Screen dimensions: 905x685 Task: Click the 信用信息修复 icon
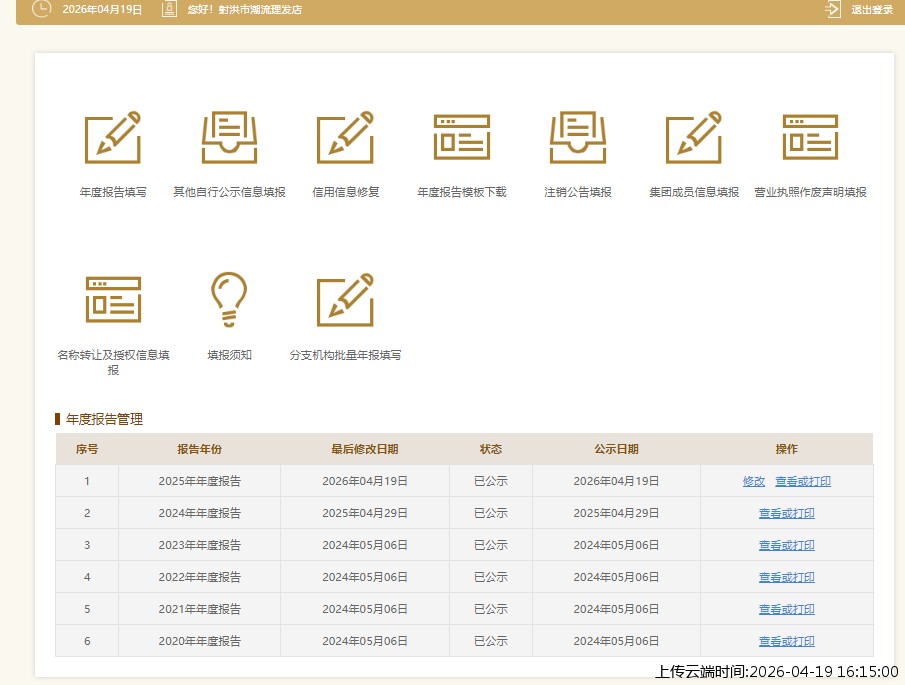click(x=345, y=138)
